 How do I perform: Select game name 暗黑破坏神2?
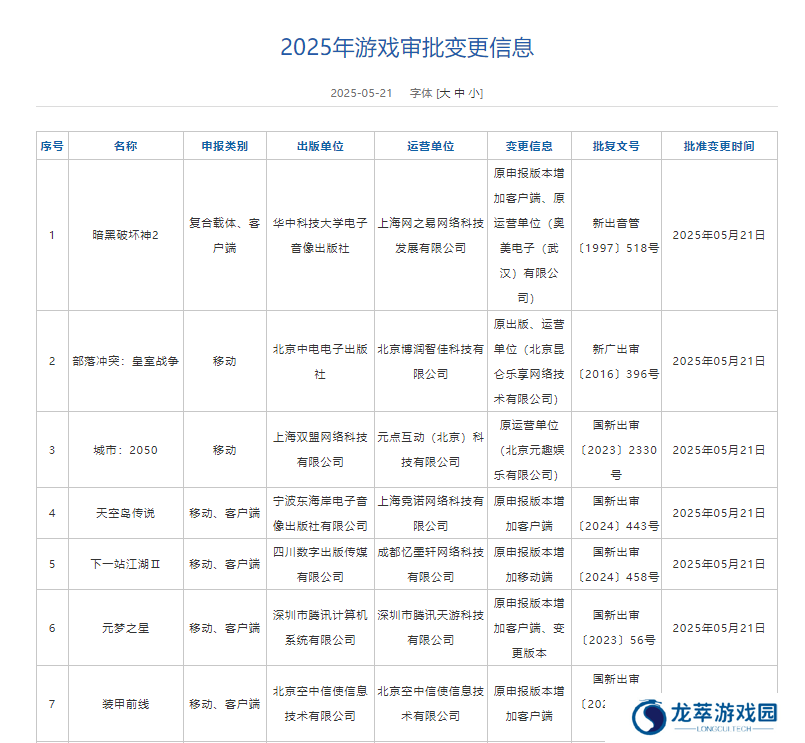126,235
